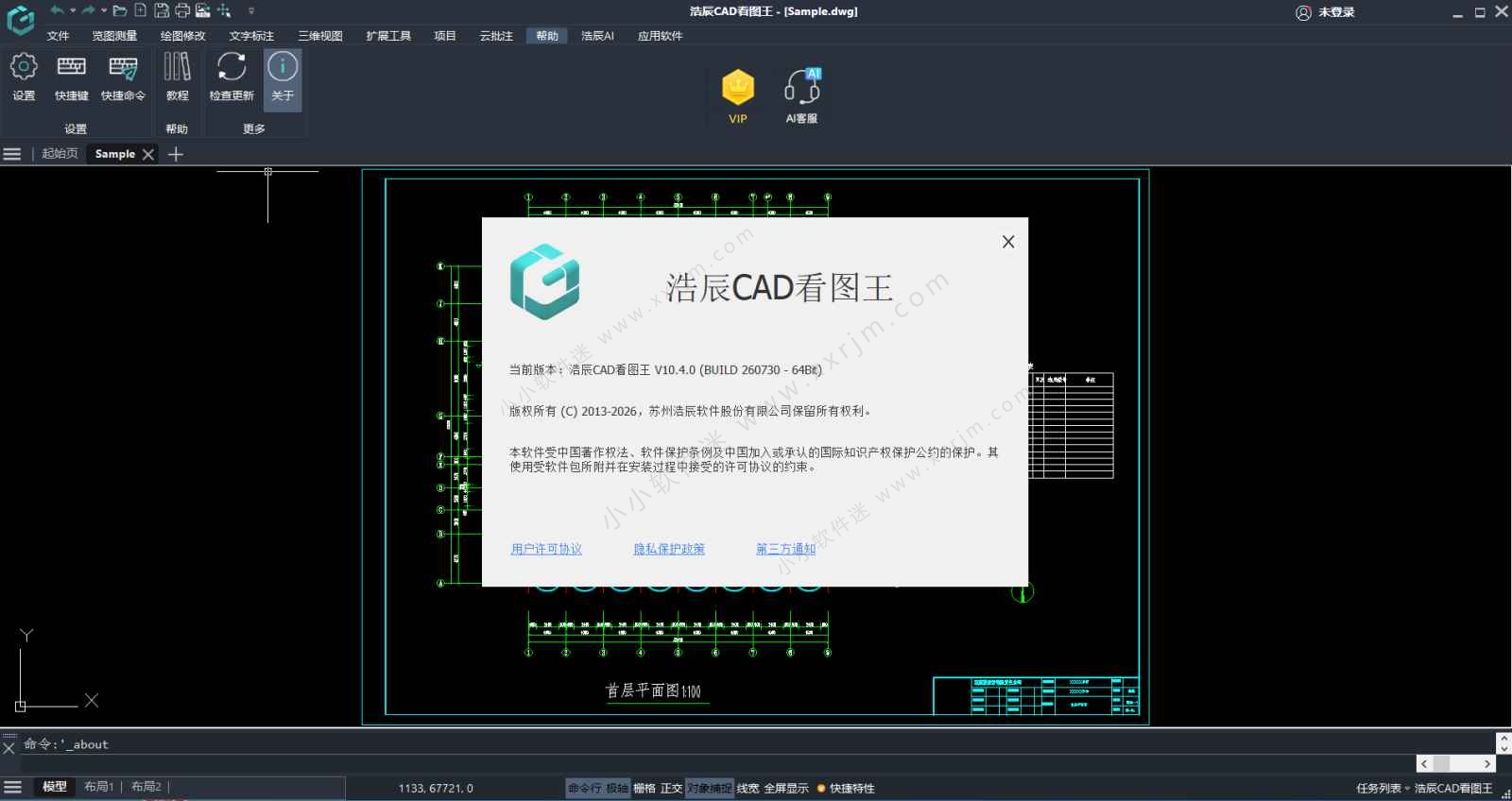Click the Gstar CAD logo at top left

(x=20, y=20)
